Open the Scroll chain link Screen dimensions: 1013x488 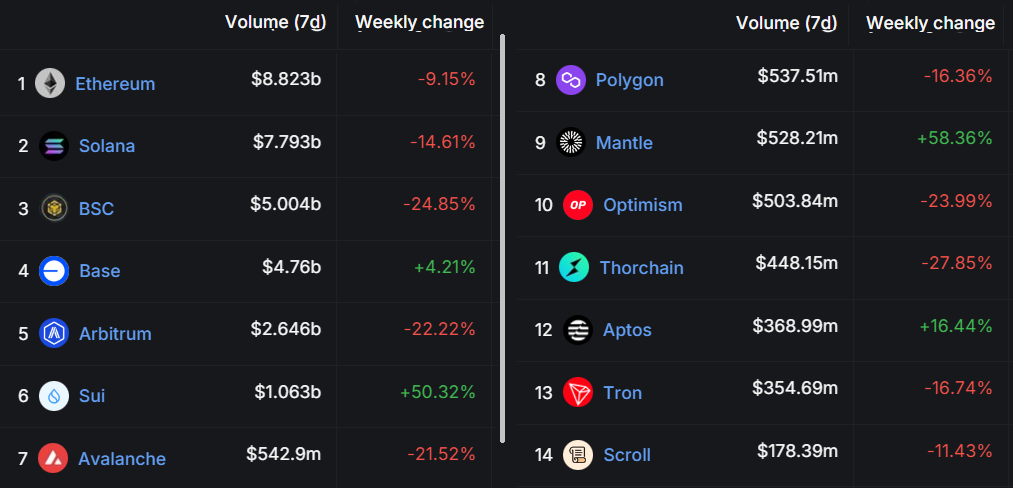(x=627, y=455)
